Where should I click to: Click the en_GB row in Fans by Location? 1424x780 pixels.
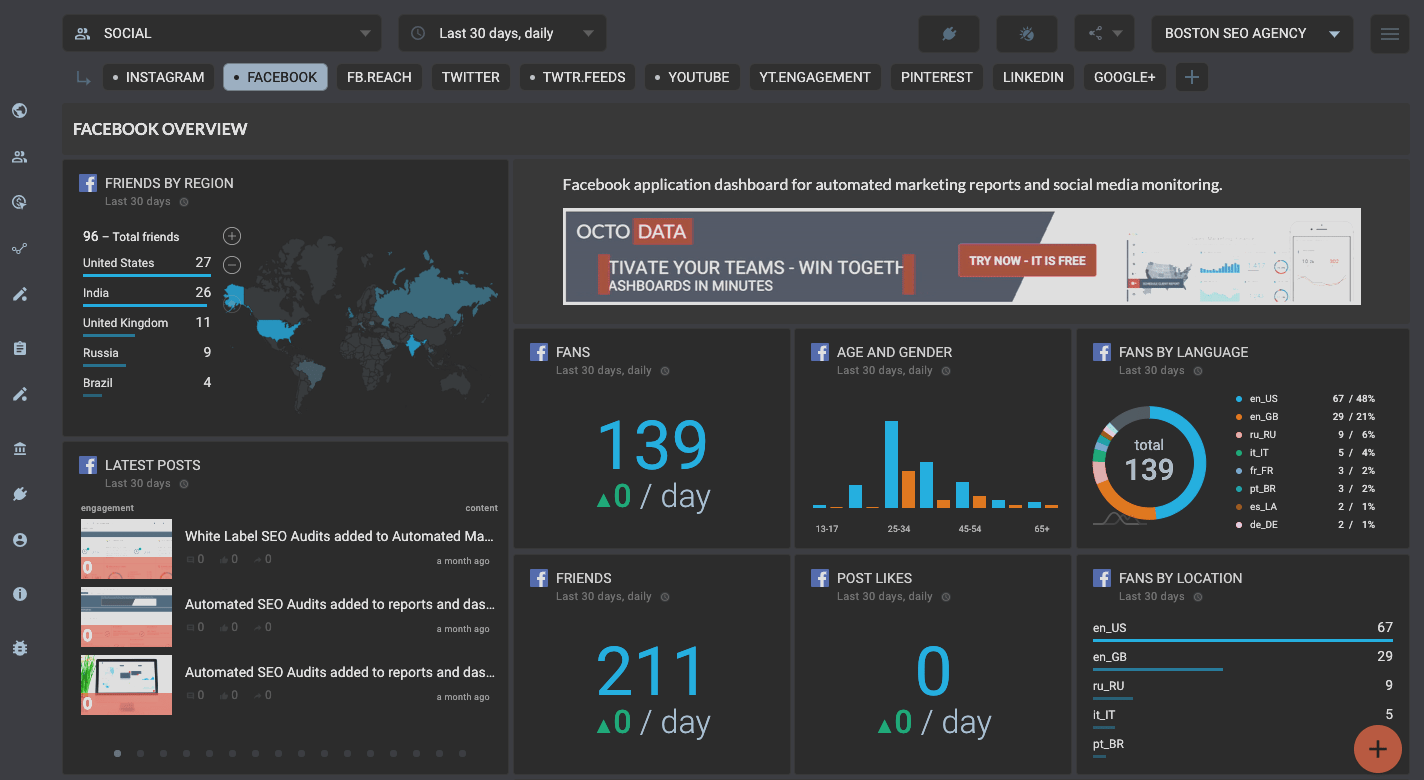1243,659
